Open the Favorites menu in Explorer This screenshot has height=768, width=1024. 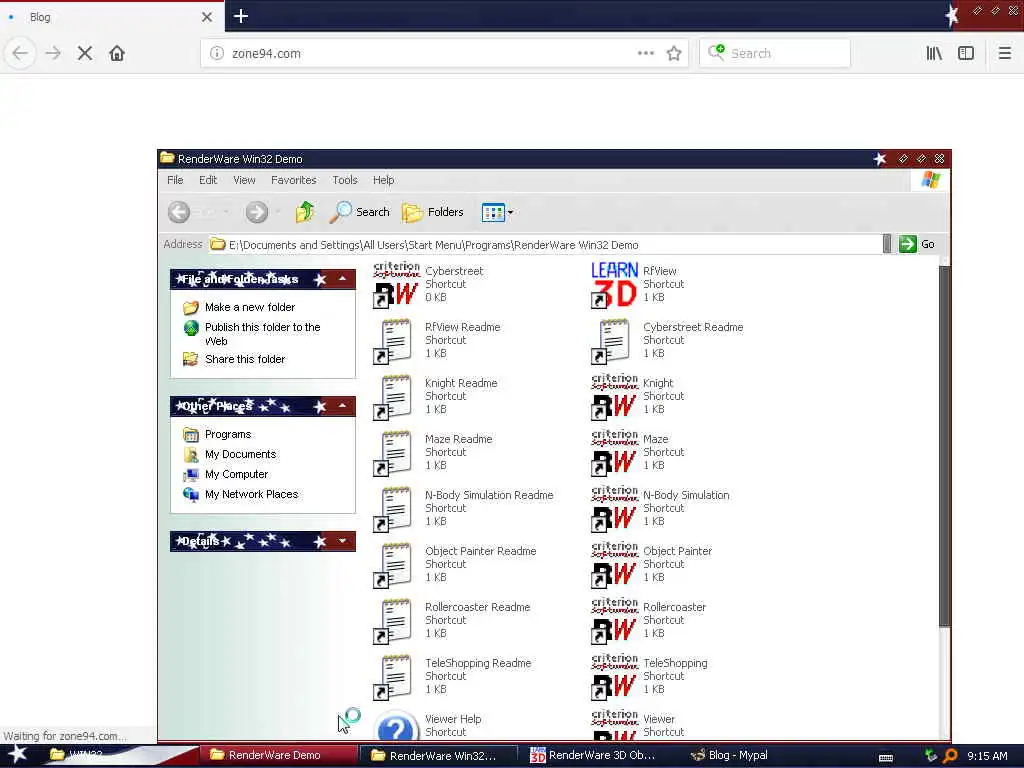294,180
